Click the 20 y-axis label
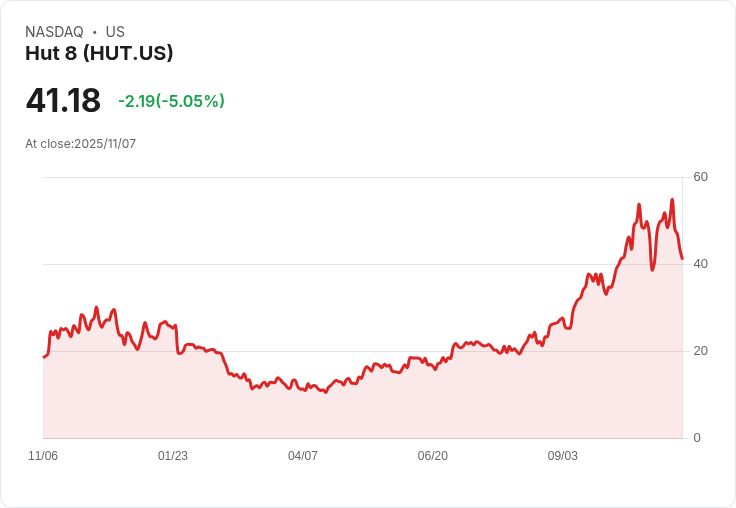 point(701,351)
